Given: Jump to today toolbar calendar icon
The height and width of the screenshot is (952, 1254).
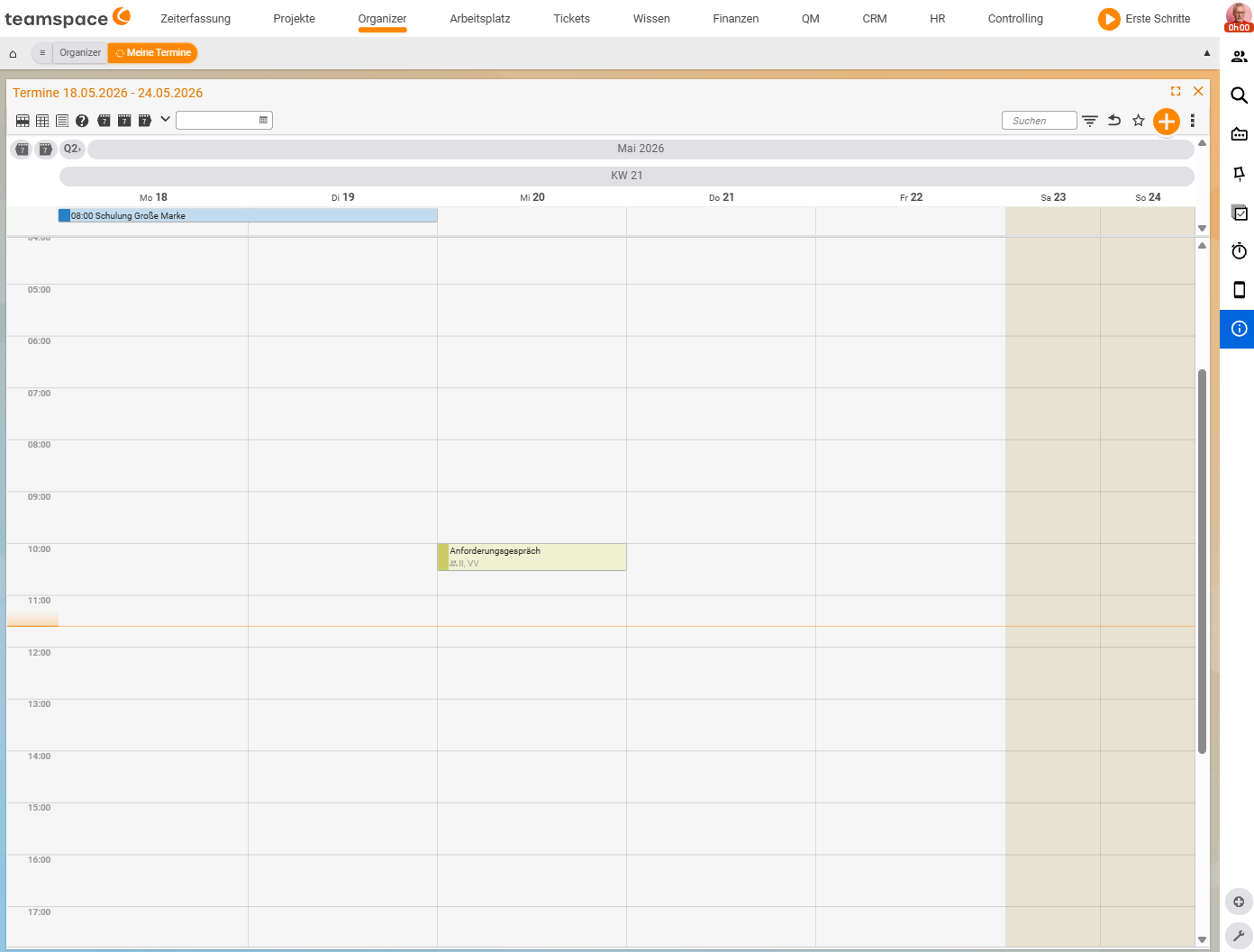Looking at the screenshot, I should (124, 121).
